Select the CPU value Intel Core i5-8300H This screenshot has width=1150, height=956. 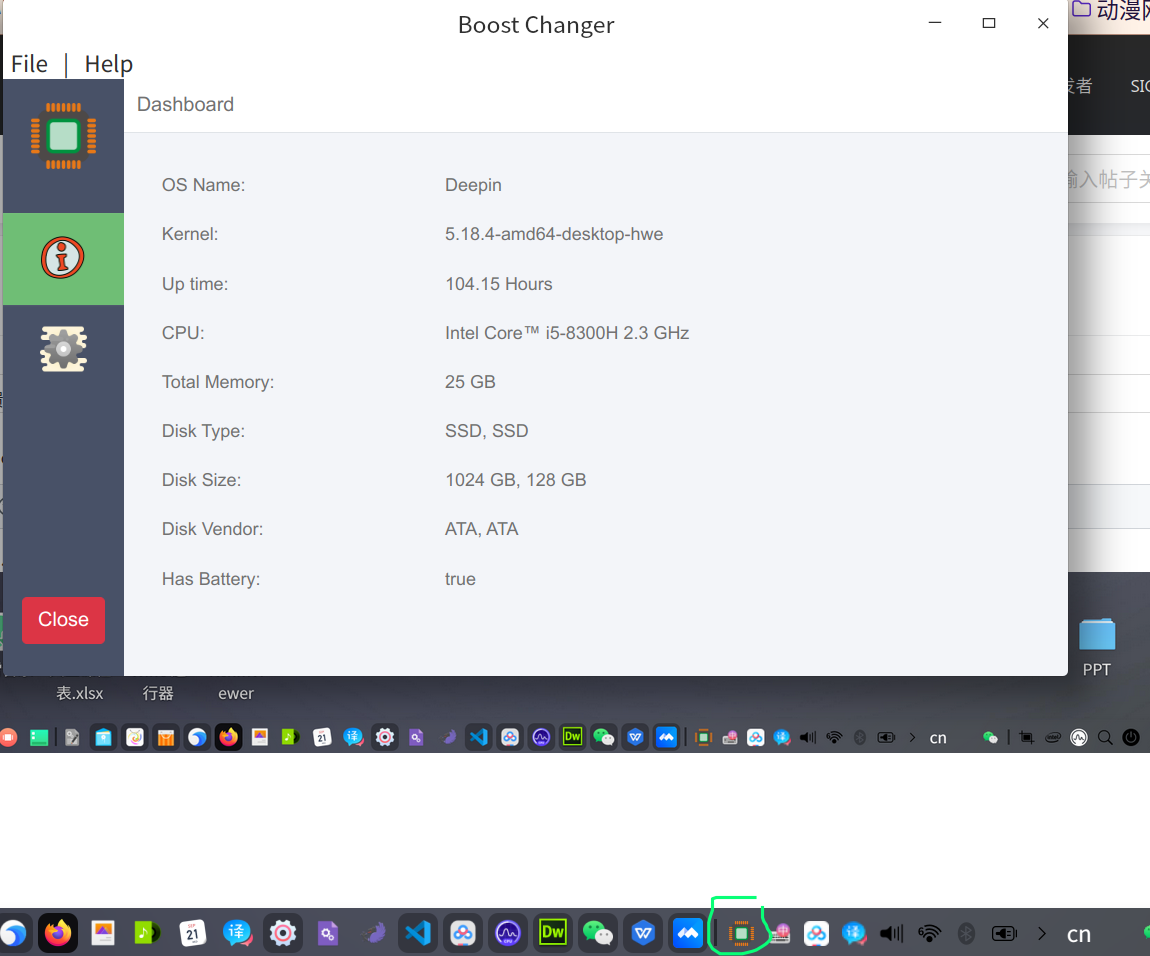(567, 333)
